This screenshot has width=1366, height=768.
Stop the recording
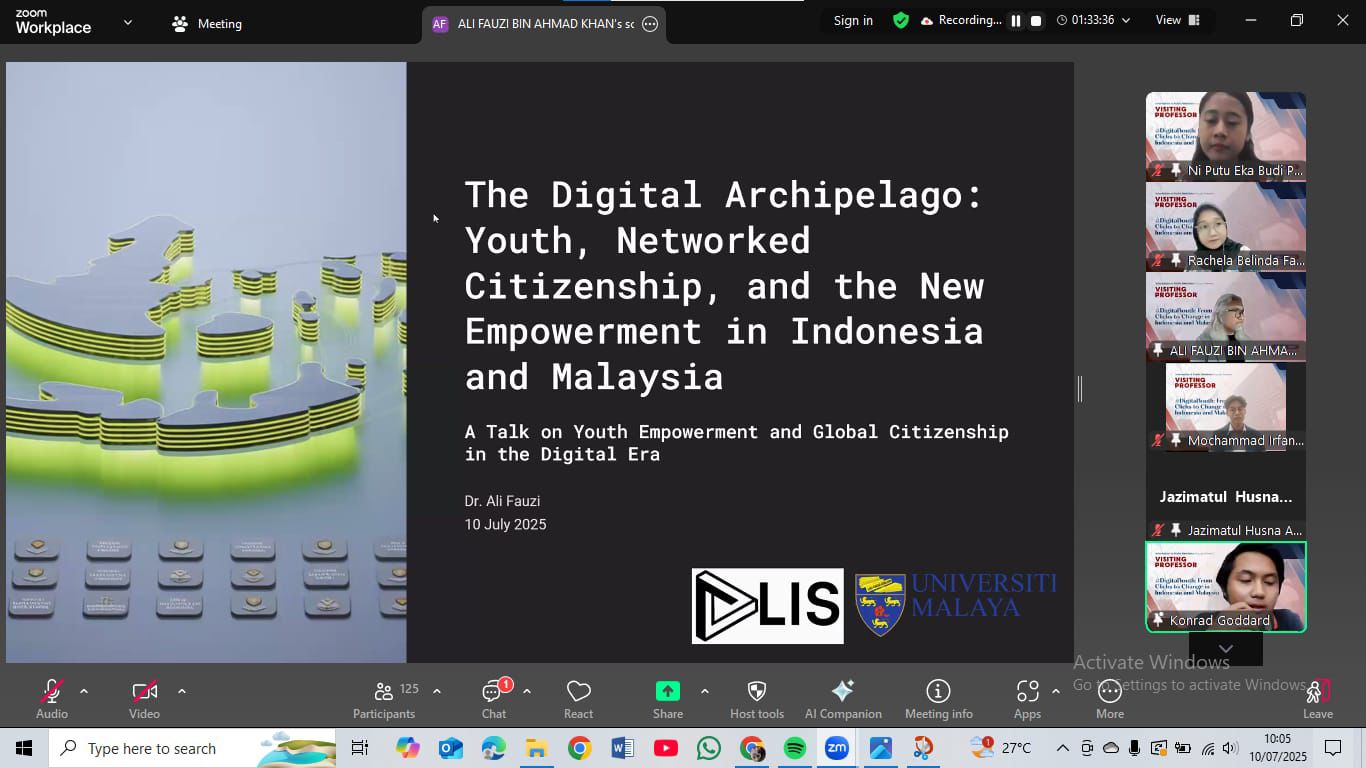(x=1036, y=21)
